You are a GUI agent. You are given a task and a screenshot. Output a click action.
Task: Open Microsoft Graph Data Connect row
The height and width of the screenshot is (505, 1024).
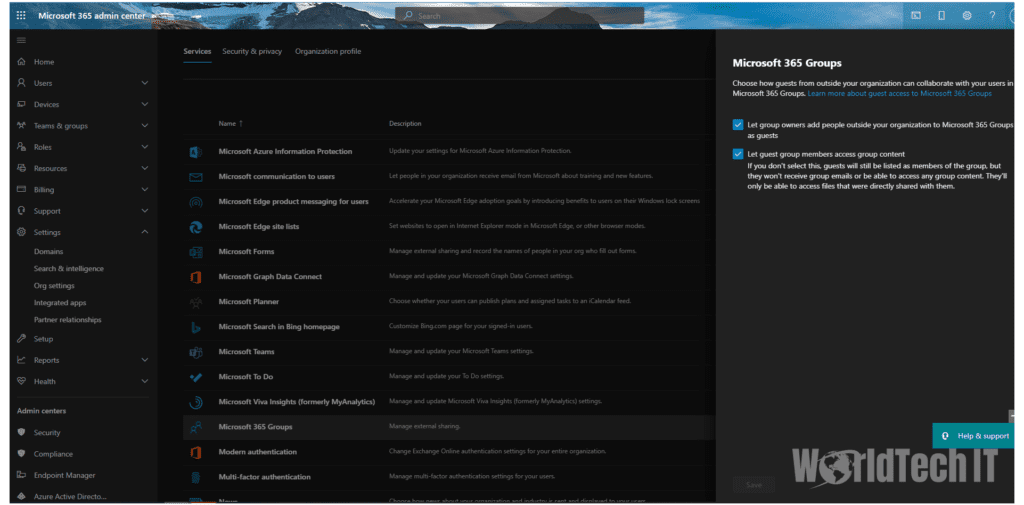270,277
